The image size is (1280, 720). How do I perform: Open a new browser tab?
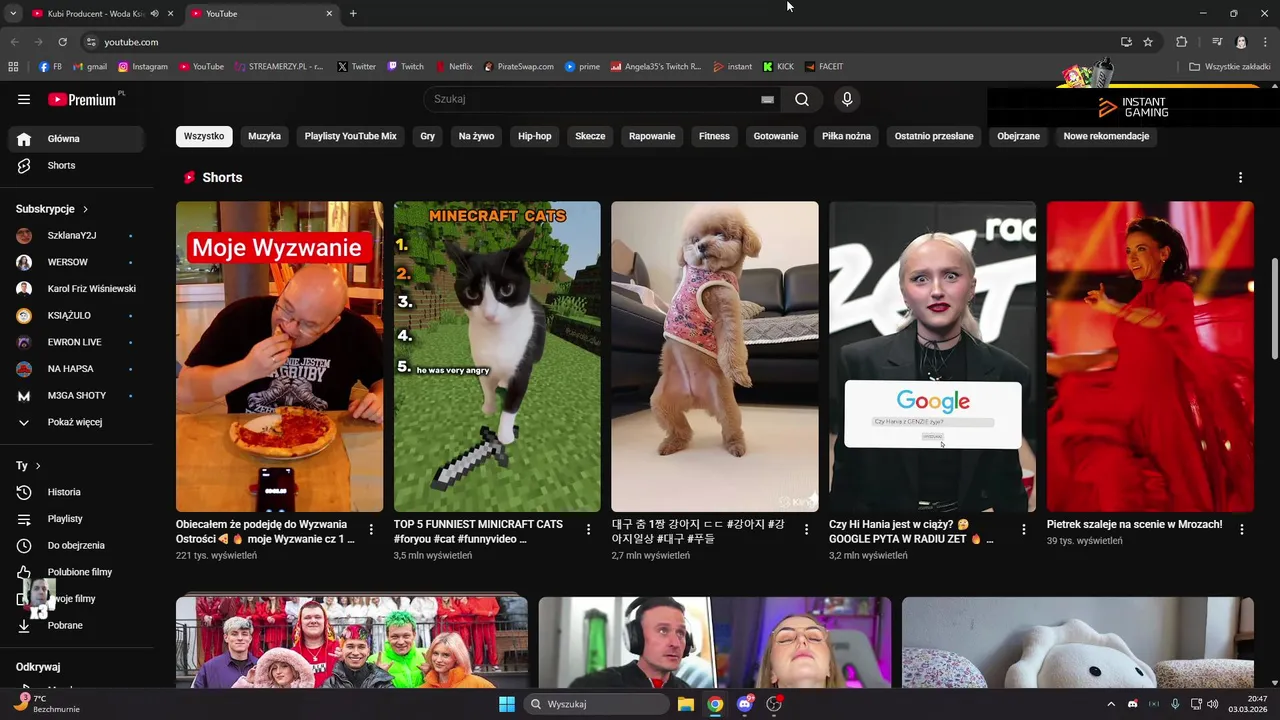tap(353, 14)
